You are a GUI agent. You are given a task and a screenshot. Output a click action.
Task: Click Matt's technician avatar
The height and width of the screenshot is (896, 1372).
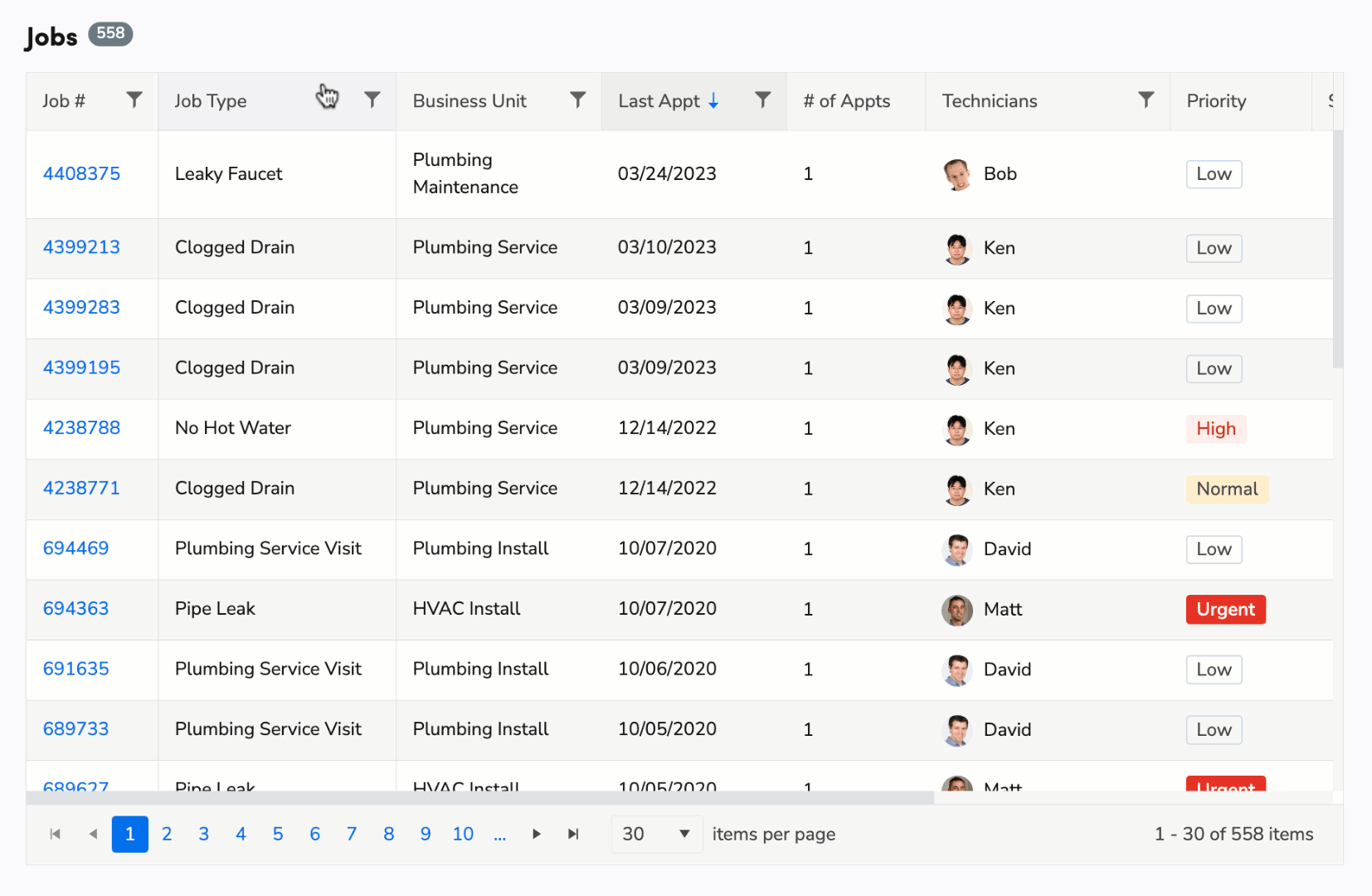(956, 610)
